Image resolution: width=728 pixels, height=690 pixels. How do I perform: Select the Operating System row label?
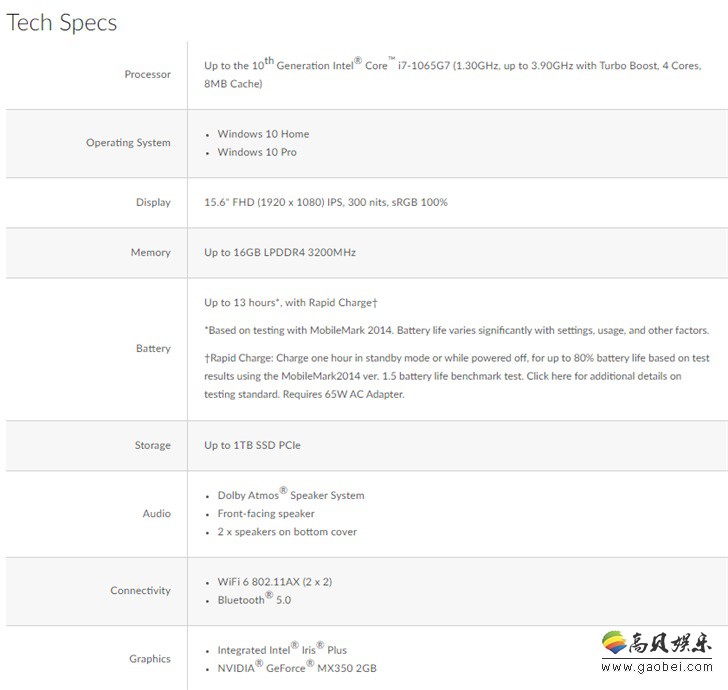128,143
